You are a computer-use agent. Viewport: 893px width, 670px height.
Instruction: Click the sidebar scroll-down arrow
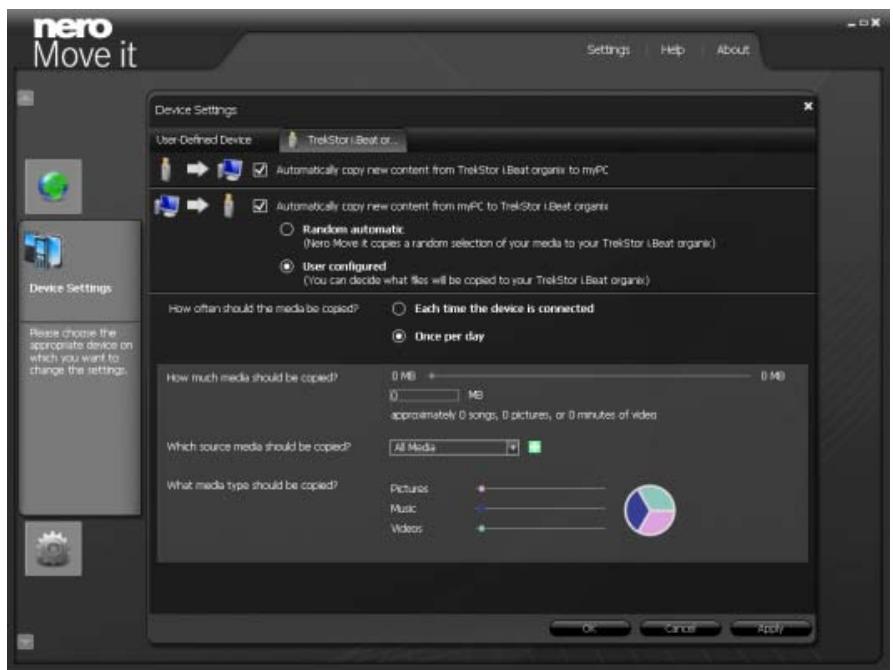tap(26, 642)
